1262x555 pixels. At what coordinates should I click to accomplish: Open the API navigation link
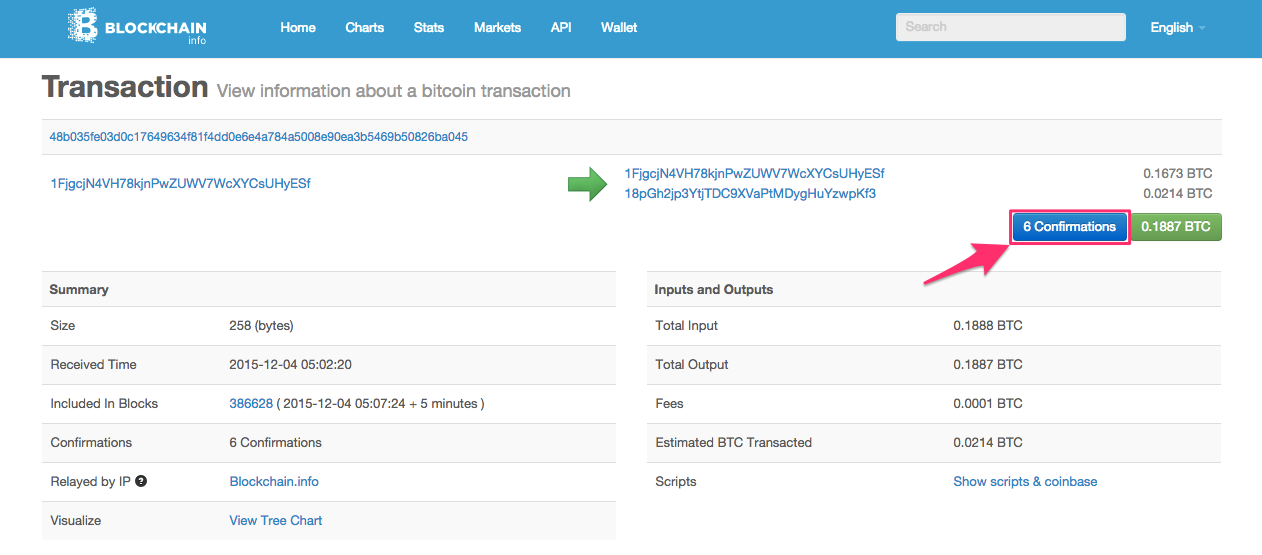(561, 28)
